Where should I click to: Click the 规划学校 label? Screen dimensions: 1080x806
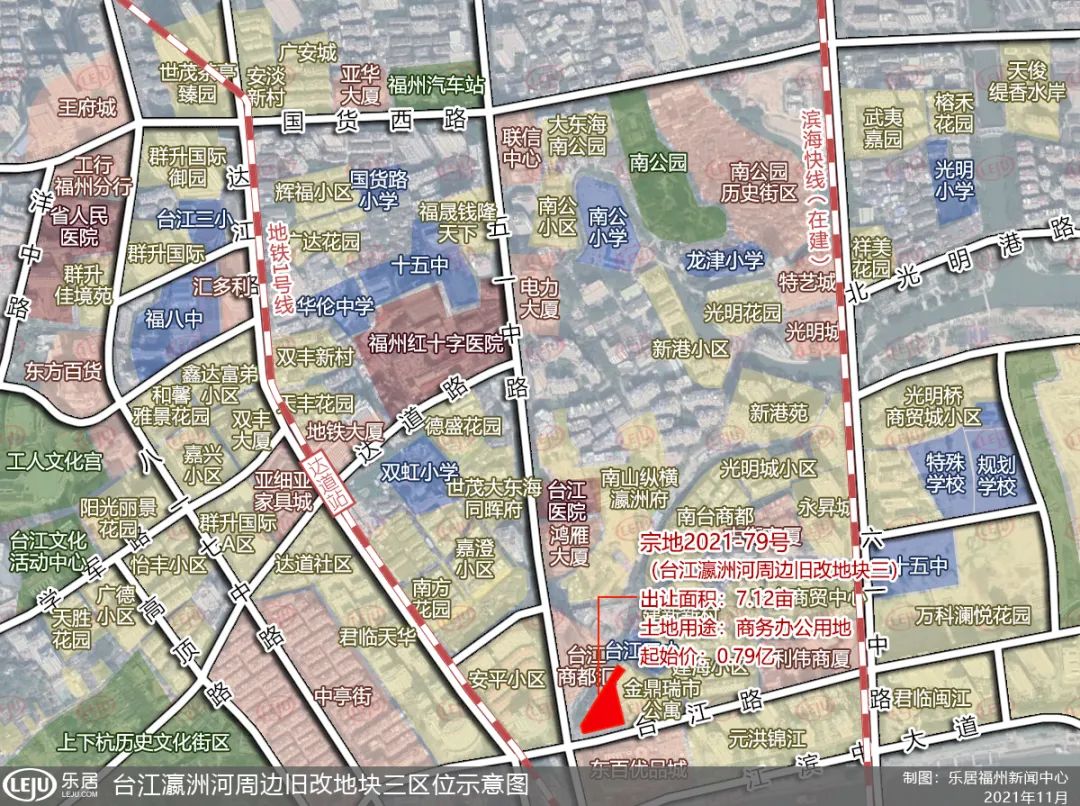996,475
